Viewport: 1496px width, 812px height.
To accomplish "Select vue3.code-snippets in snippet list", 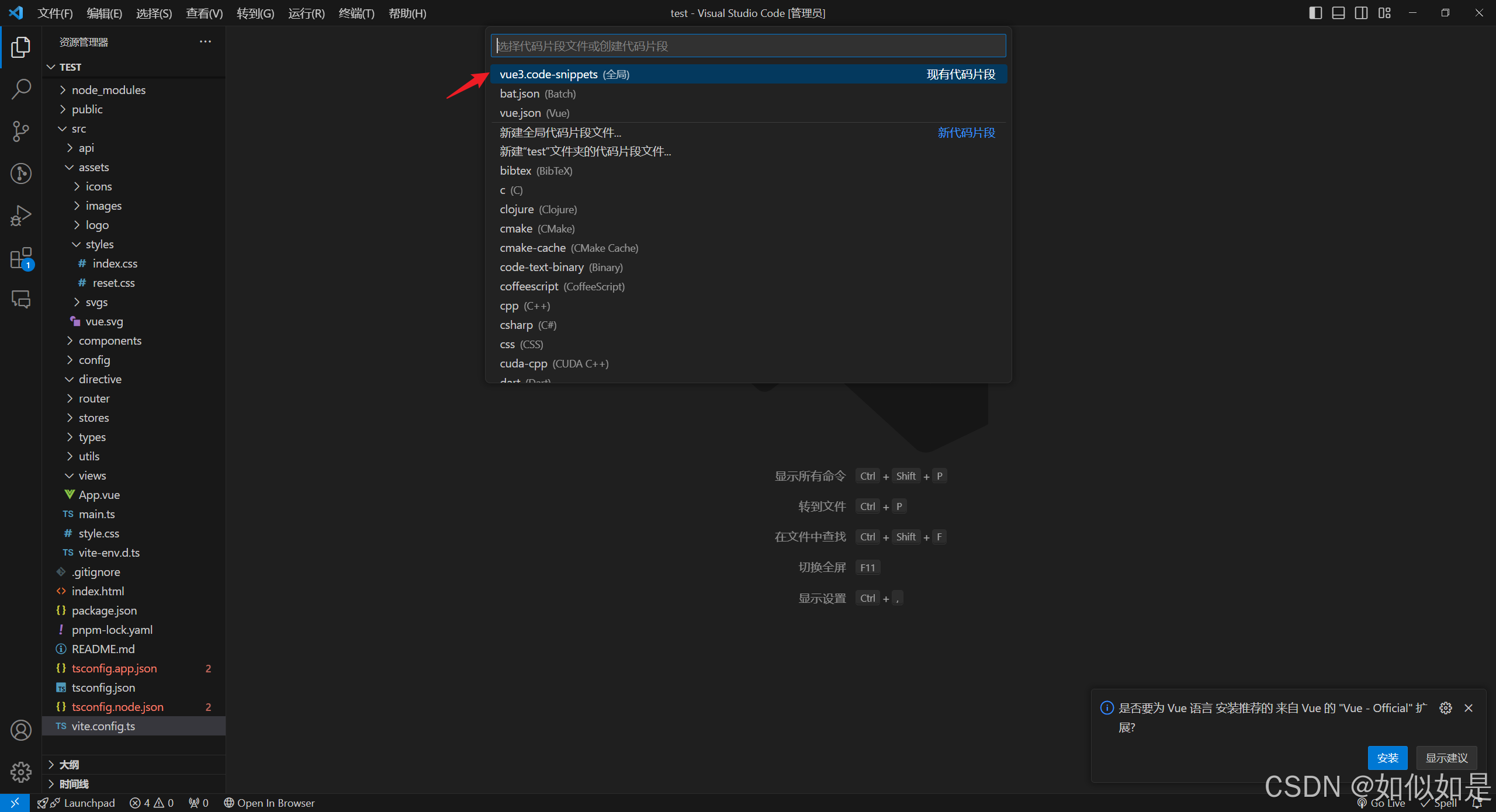I will point(549,74).
